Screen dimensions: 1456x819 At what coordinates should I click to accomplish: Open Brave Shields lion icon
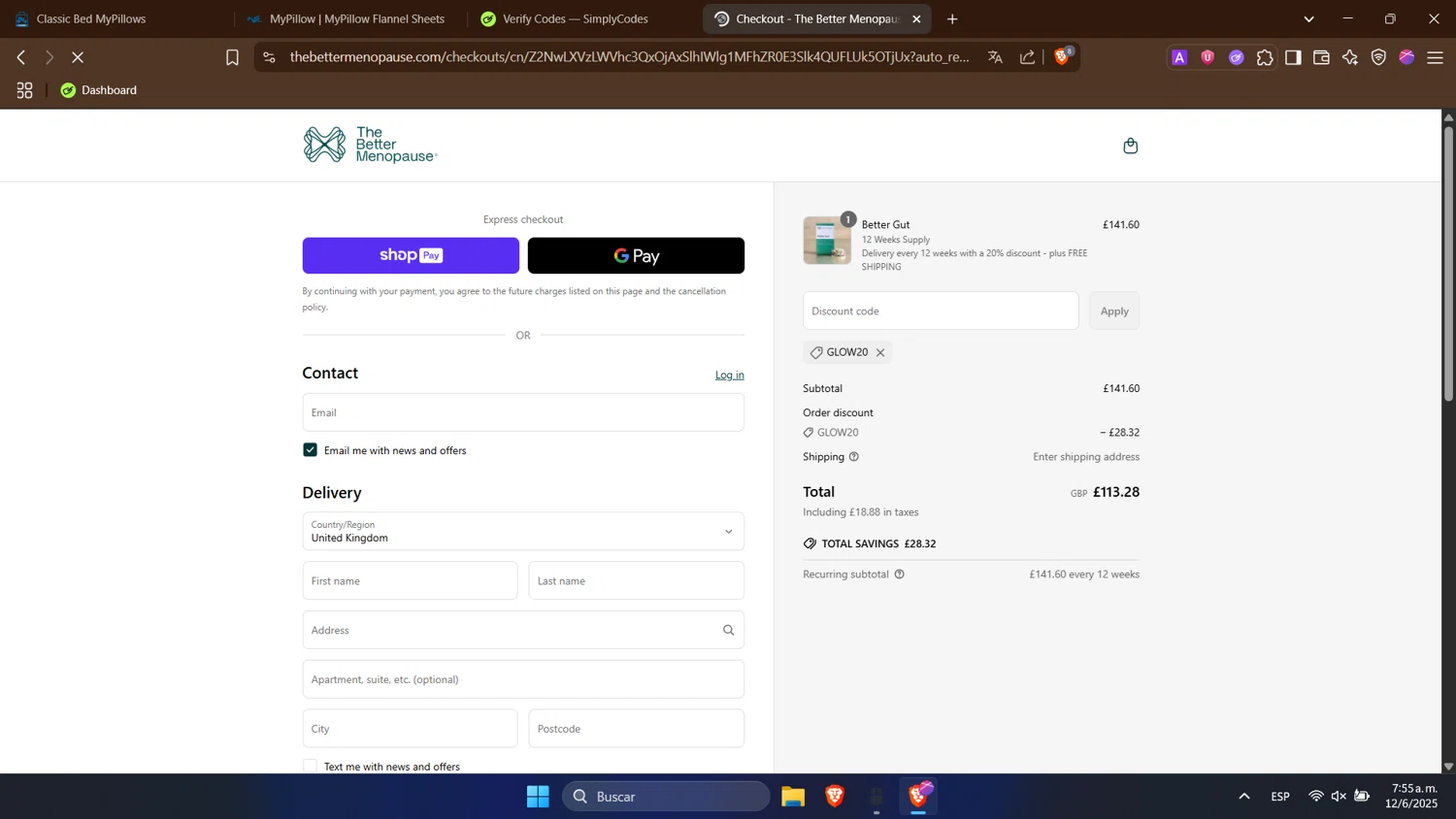1062,56
